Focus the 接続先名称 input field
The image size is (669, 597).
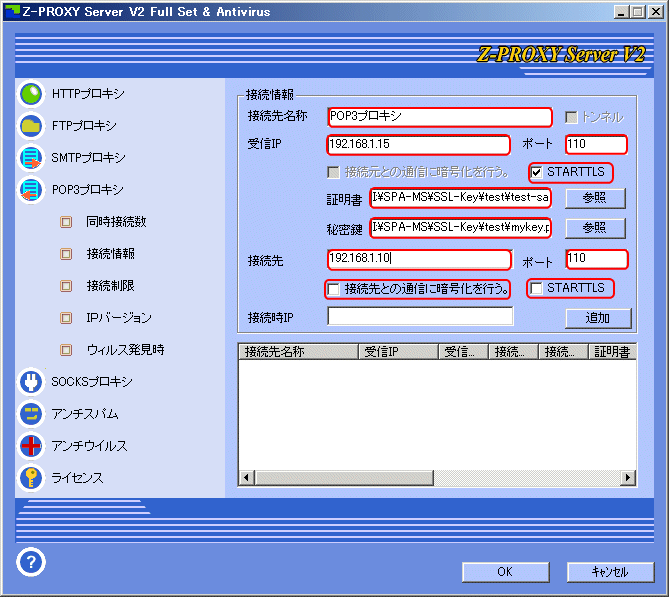[440, 117]
